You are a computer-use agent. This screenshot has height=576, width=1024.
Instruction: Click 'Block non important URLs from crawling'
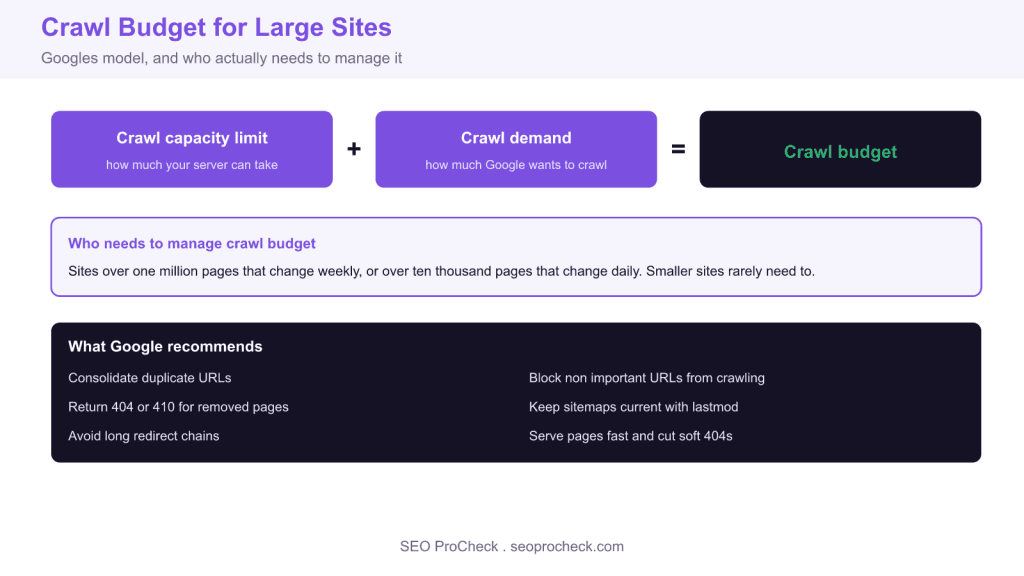coord(647,378)
